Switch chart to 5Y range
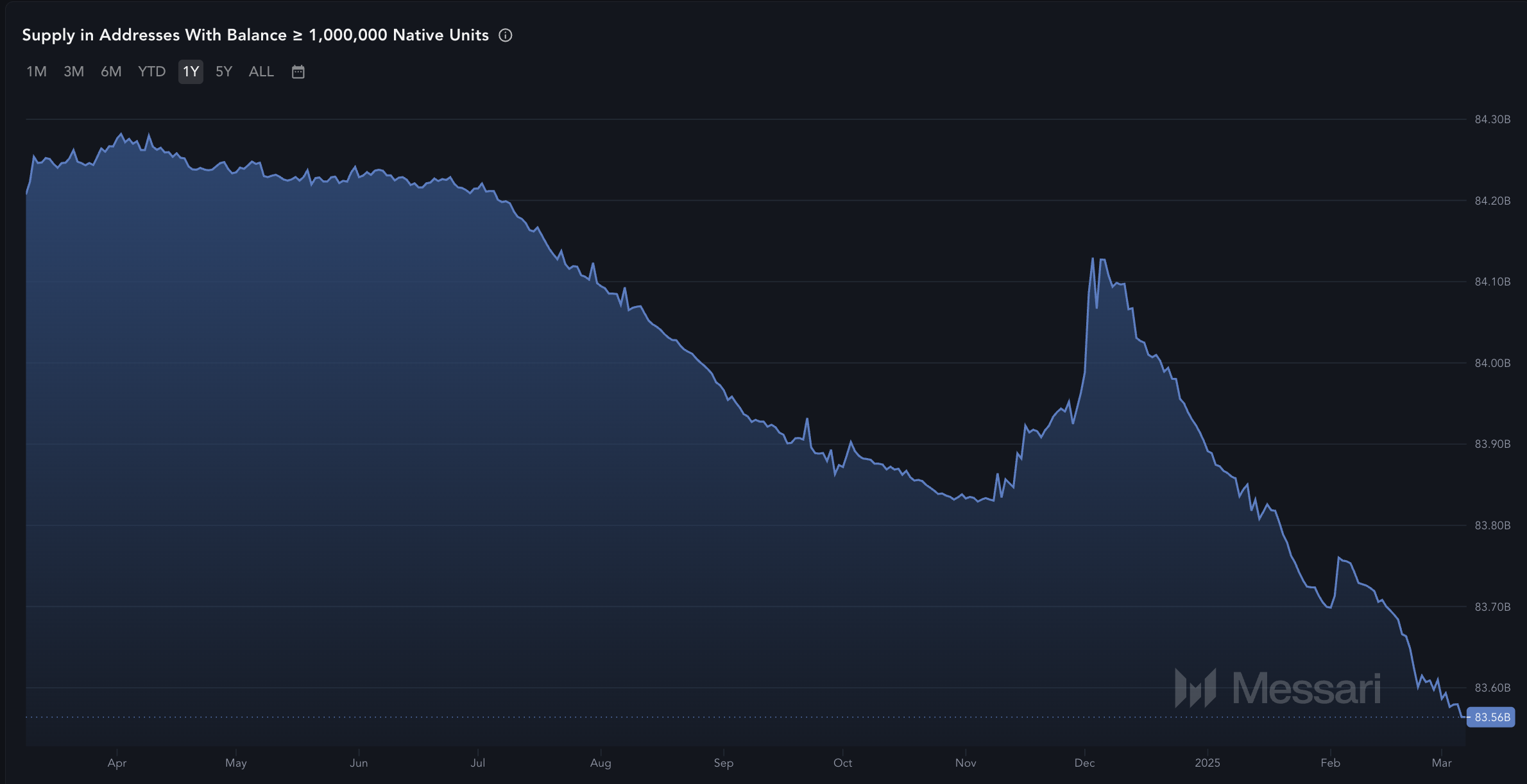 coord(224,72)
